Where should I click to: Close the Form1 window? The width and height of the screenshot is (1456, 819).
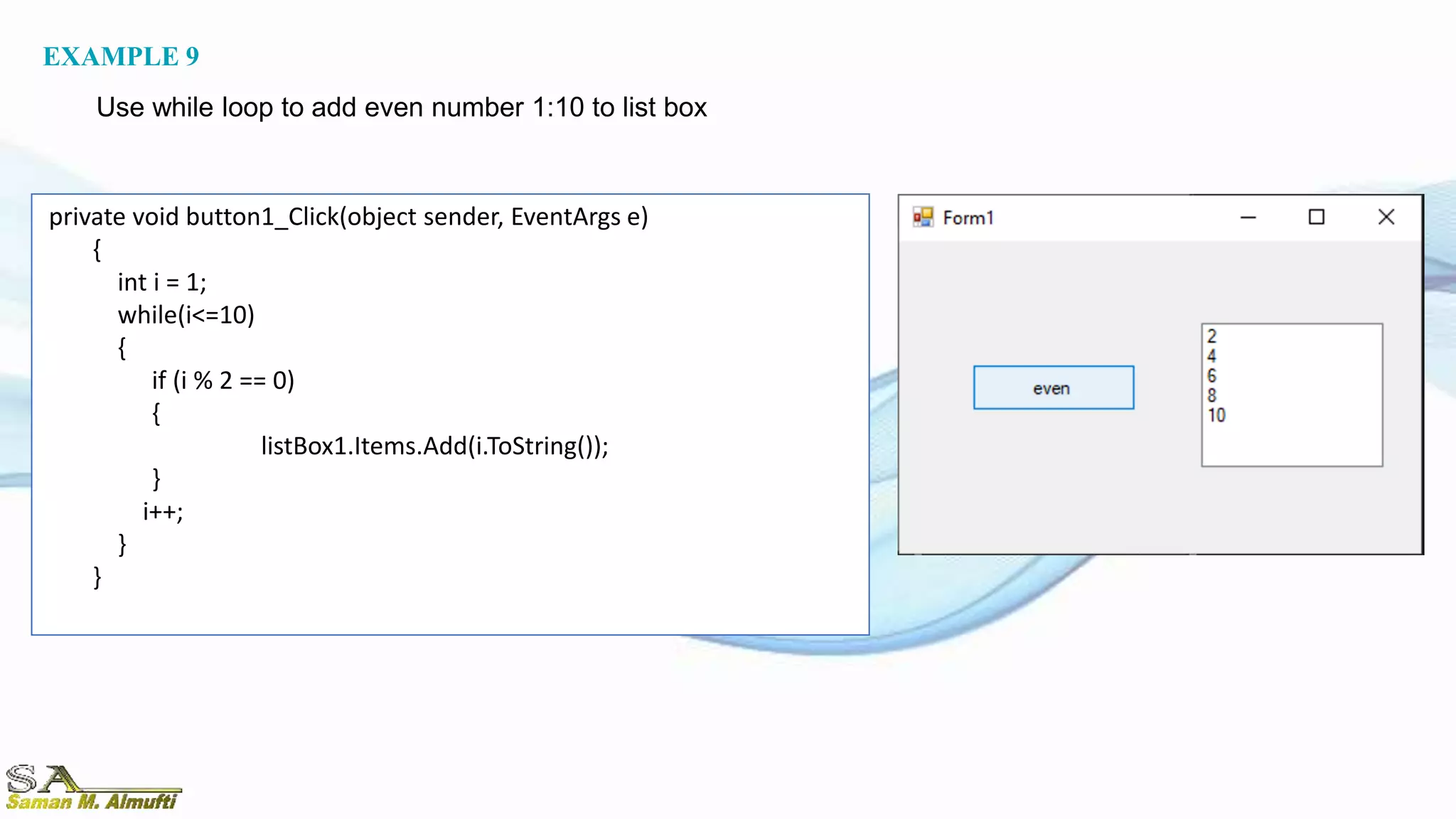pos(1386,217)
